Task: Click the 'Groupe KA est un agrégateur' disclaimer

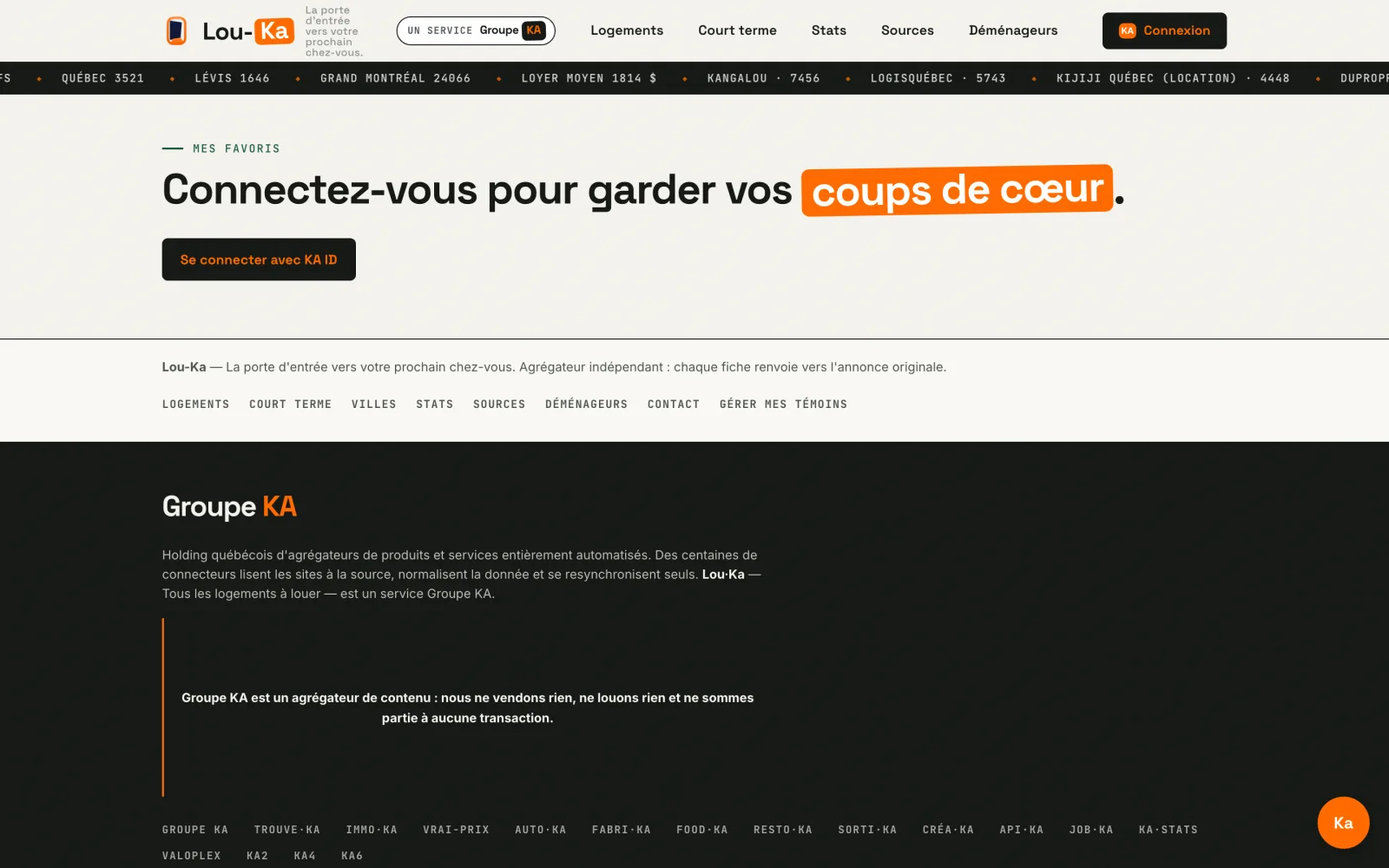Action: point(467,707)
